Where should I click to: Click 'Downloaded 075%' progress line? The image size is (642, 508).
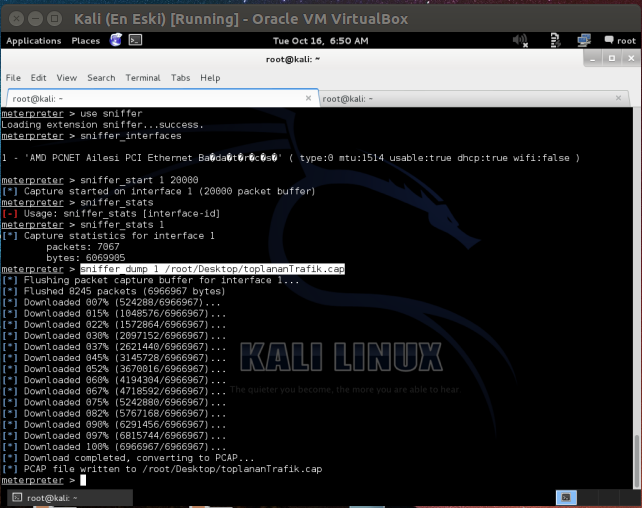tap(113, 402)
